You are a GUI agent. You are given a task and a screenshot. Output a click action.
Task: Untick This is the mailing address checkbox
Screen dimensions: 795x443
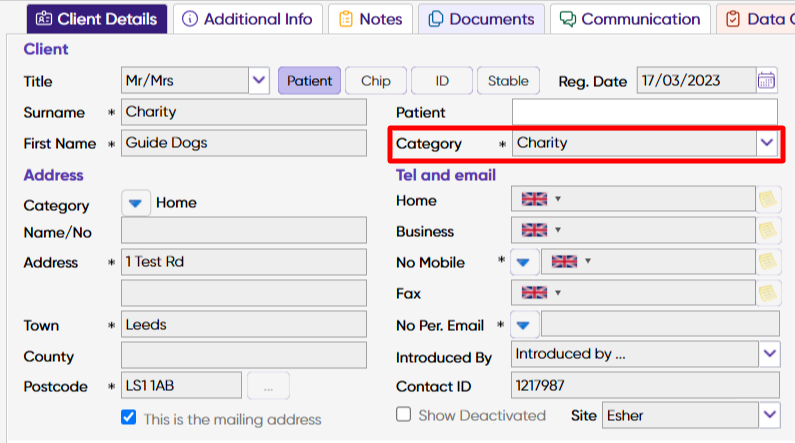[x=129, y=418]
